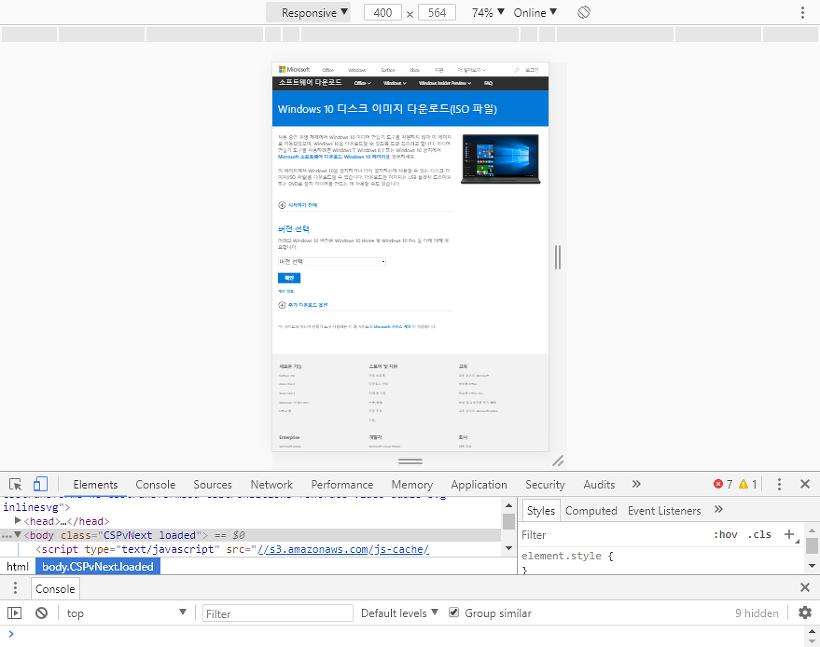
Task: Open the Default levels dropdown
Action: point(399,613)
